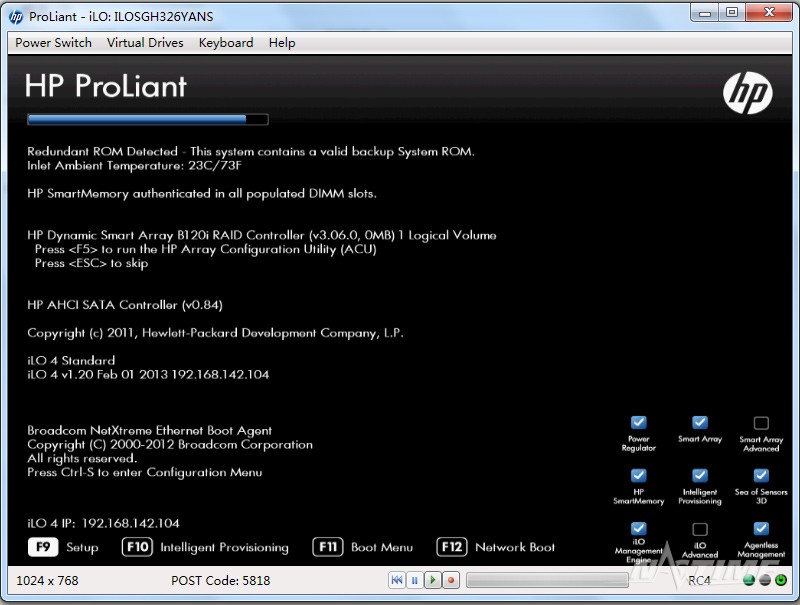The width and height of the screenshot is (800, 605).
Task: Toggle the Smart Array checkbox
Action: (700, 422)
